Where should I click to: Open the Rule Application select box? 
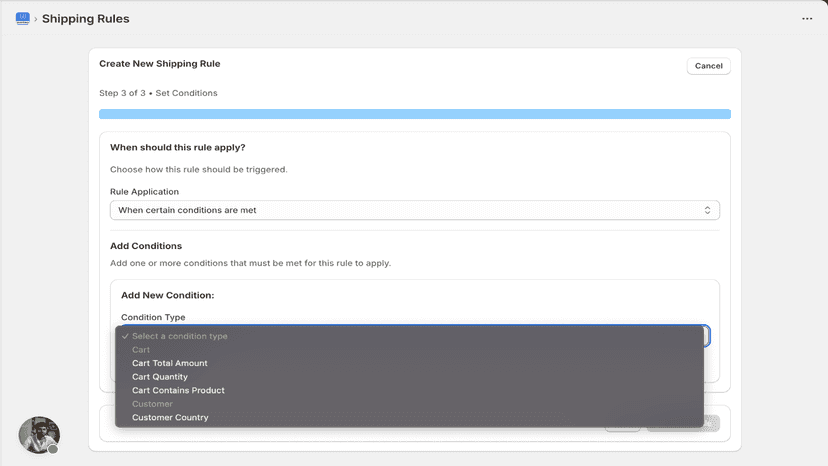click(x=415, y=210)
